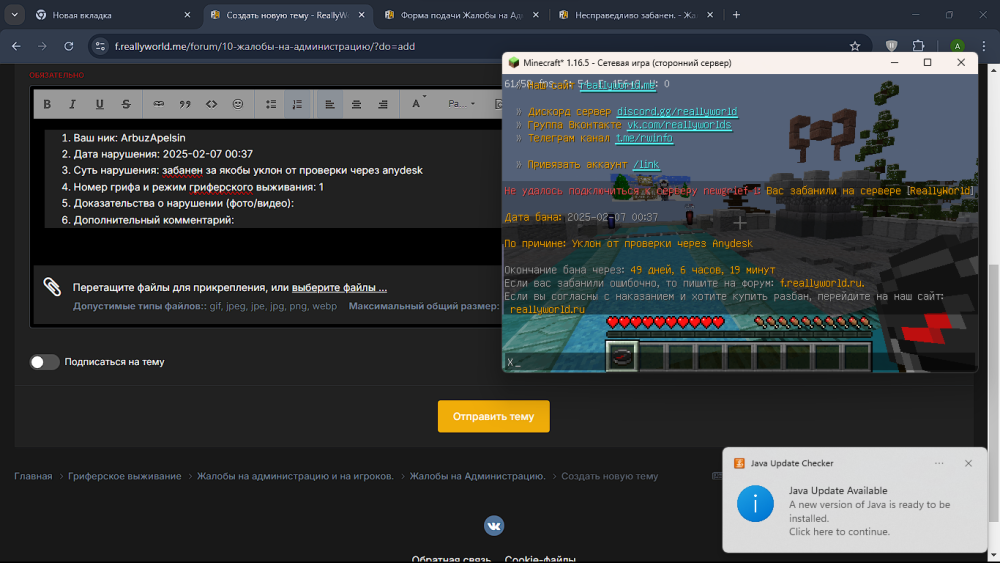The width and height of the screenshot is (1000, 563).
Task: Toggle the numbered list button
Action: 297,104
